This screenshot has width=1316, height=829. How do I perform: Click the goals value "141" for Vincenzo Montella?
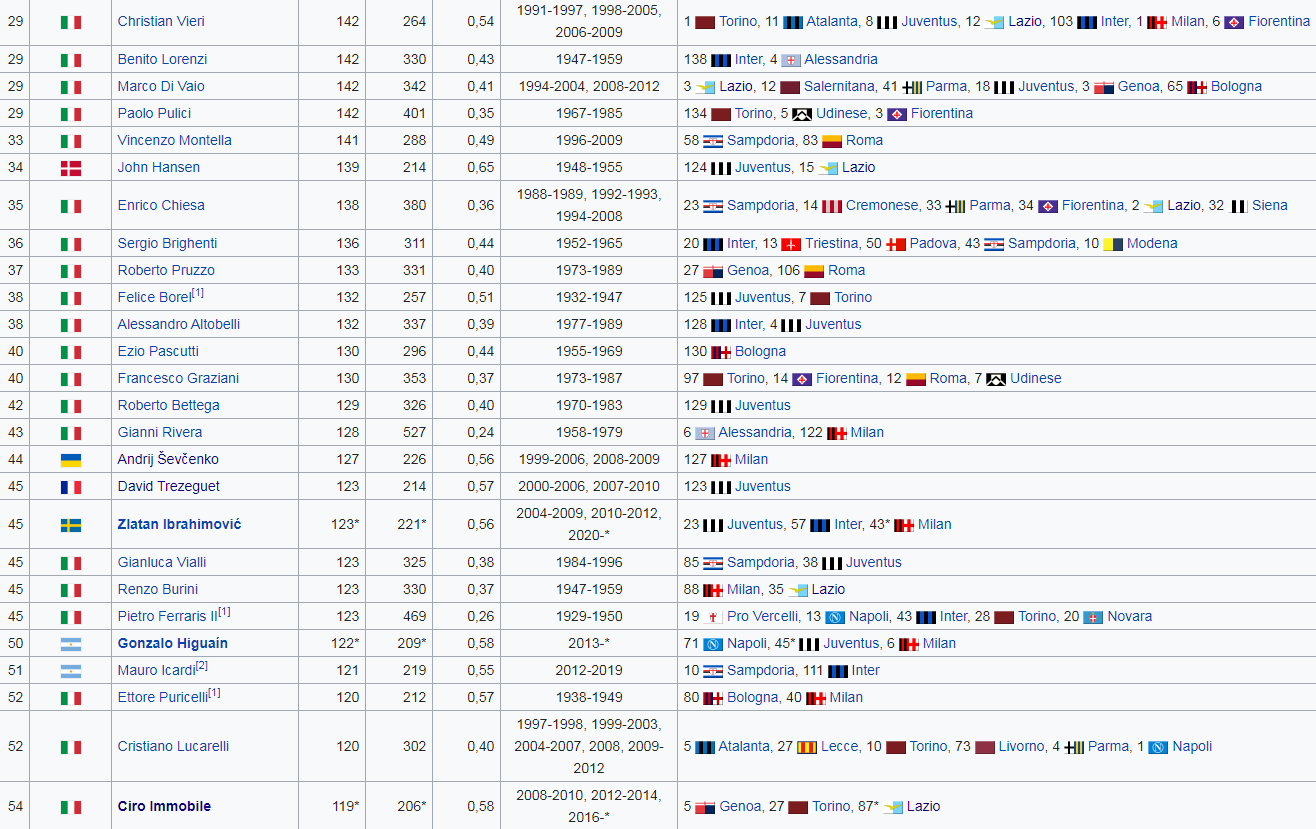[348, 141]
